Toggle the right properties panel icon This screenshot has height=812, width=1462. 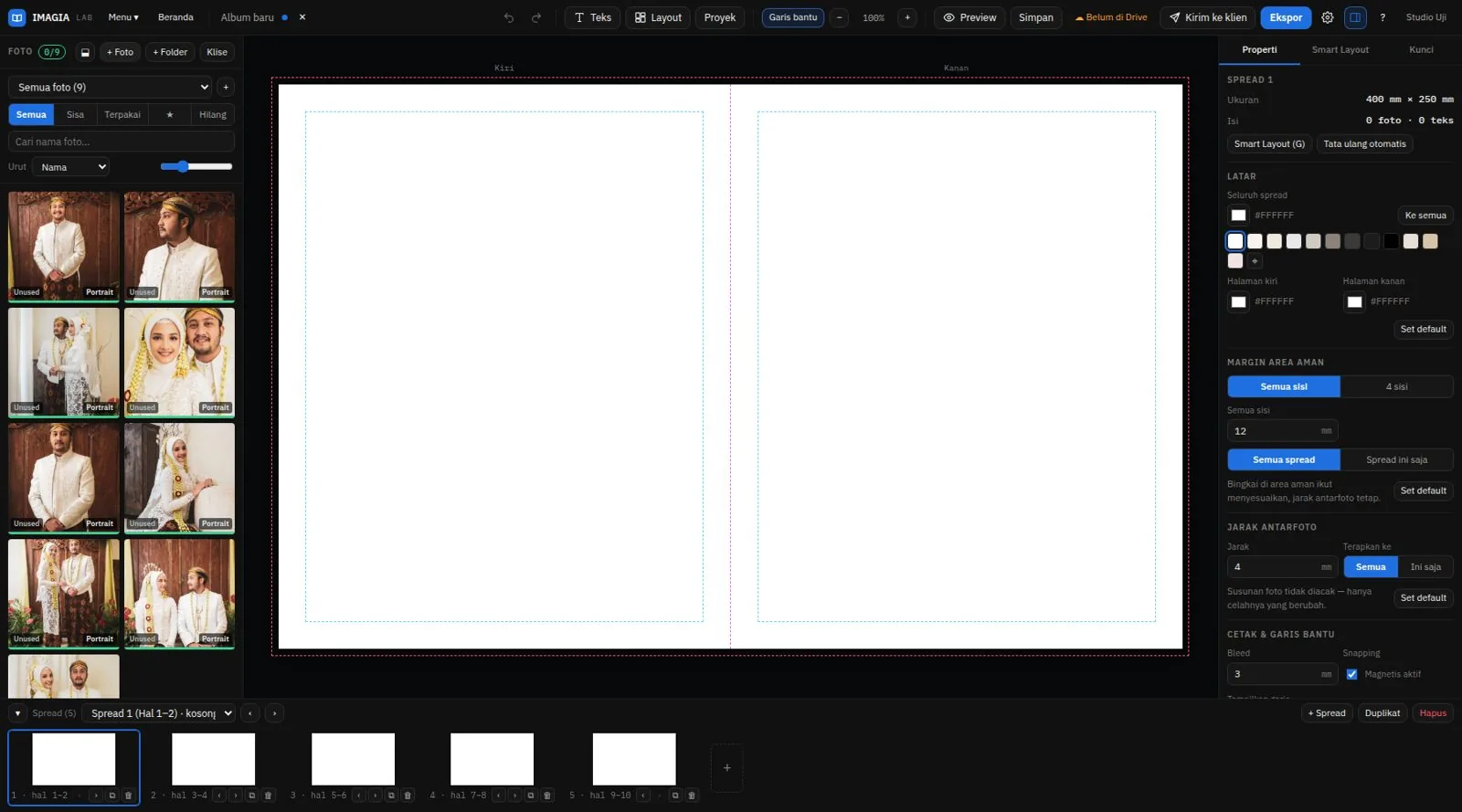(x=1355, y=17)
